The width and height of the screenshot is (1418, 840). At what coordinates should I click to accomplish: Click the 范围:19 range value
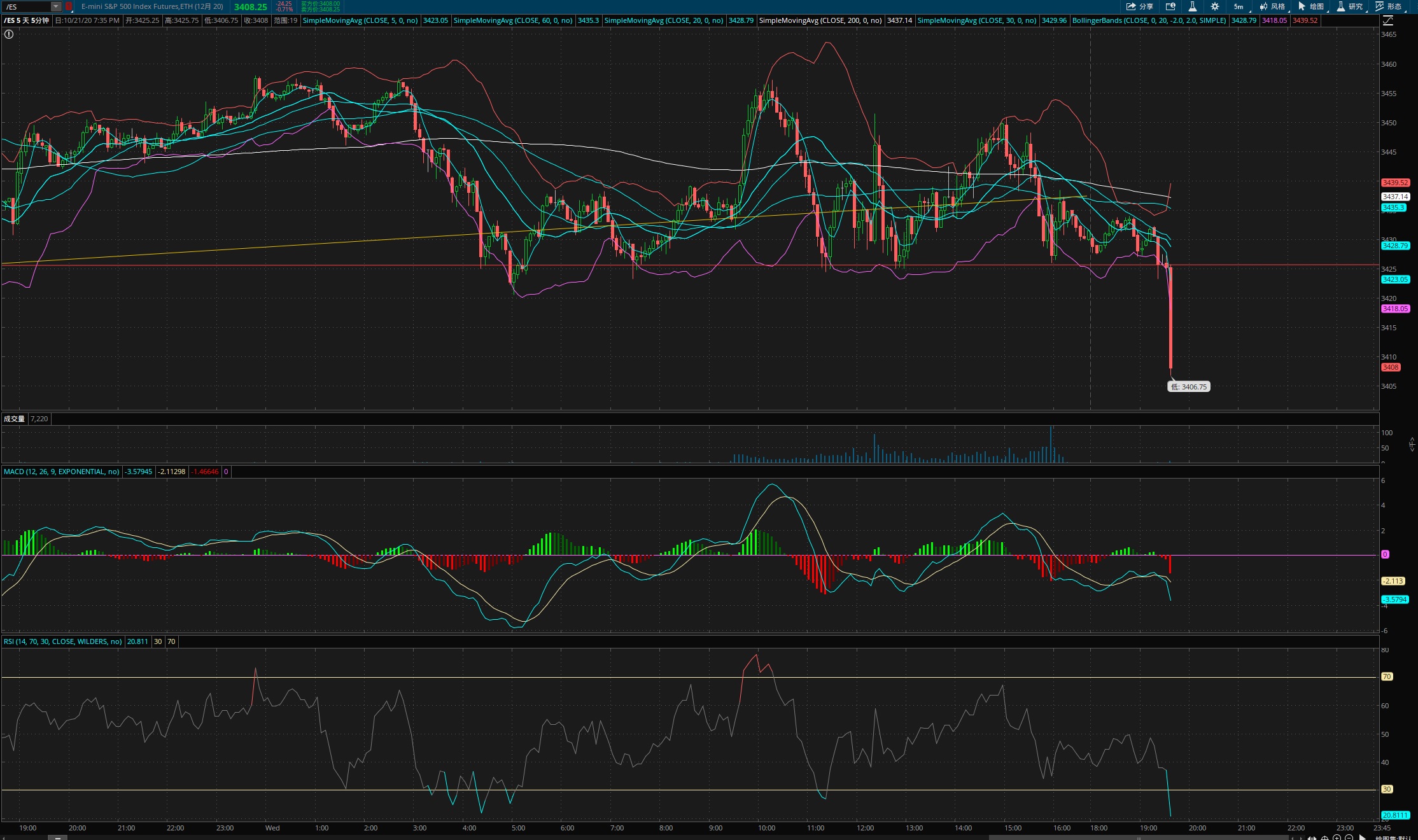(286, 20)
